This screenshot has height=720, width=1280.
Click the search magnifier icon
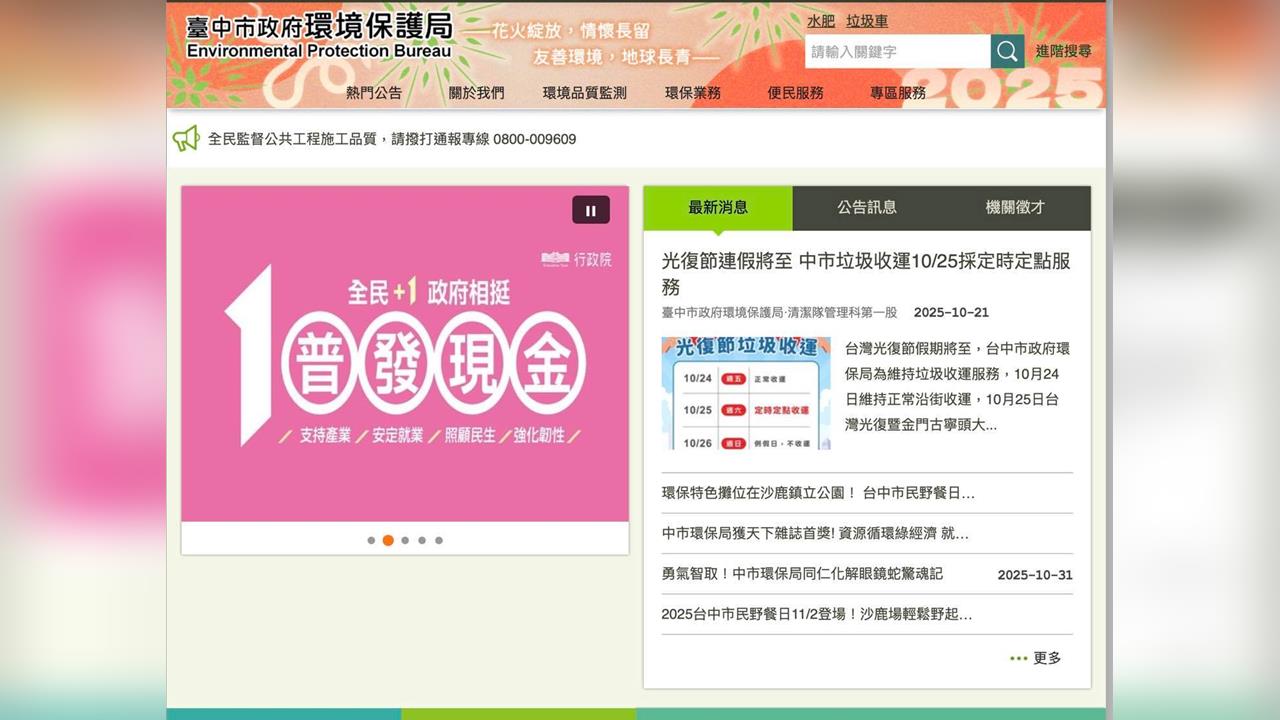point(1006,51)
